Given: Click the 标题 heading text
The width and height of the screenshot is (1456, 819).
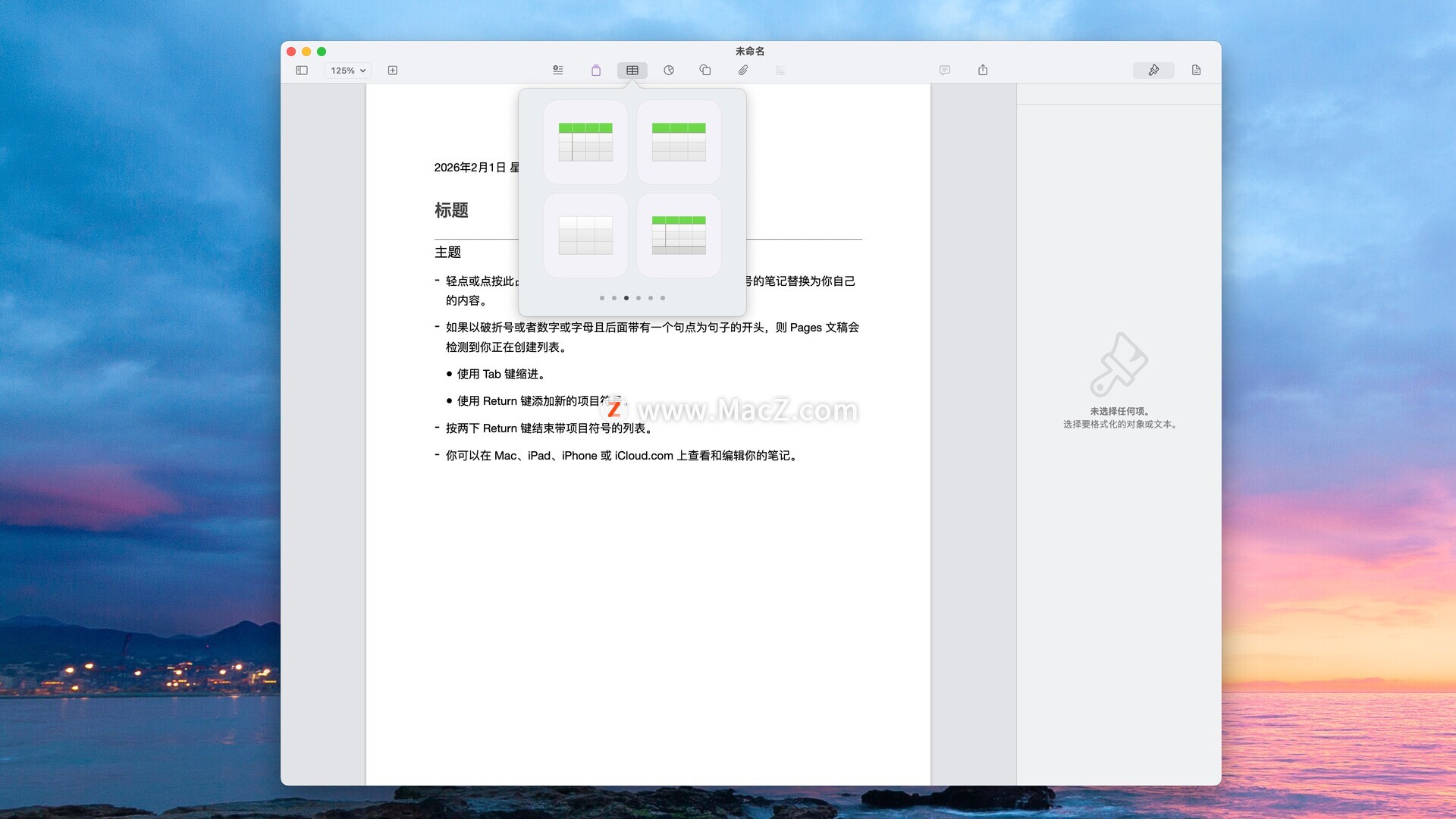Looking at the screenshot, I should click(x=451, y=210).
